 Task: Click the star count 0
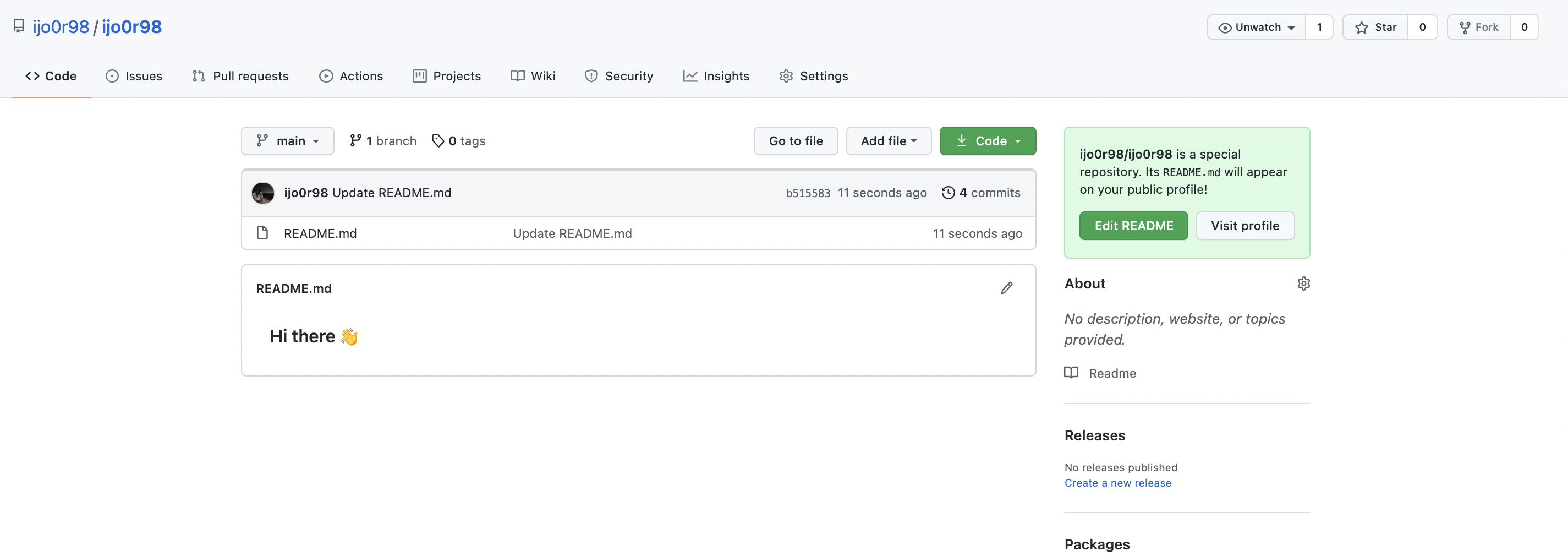[1423, 28]
